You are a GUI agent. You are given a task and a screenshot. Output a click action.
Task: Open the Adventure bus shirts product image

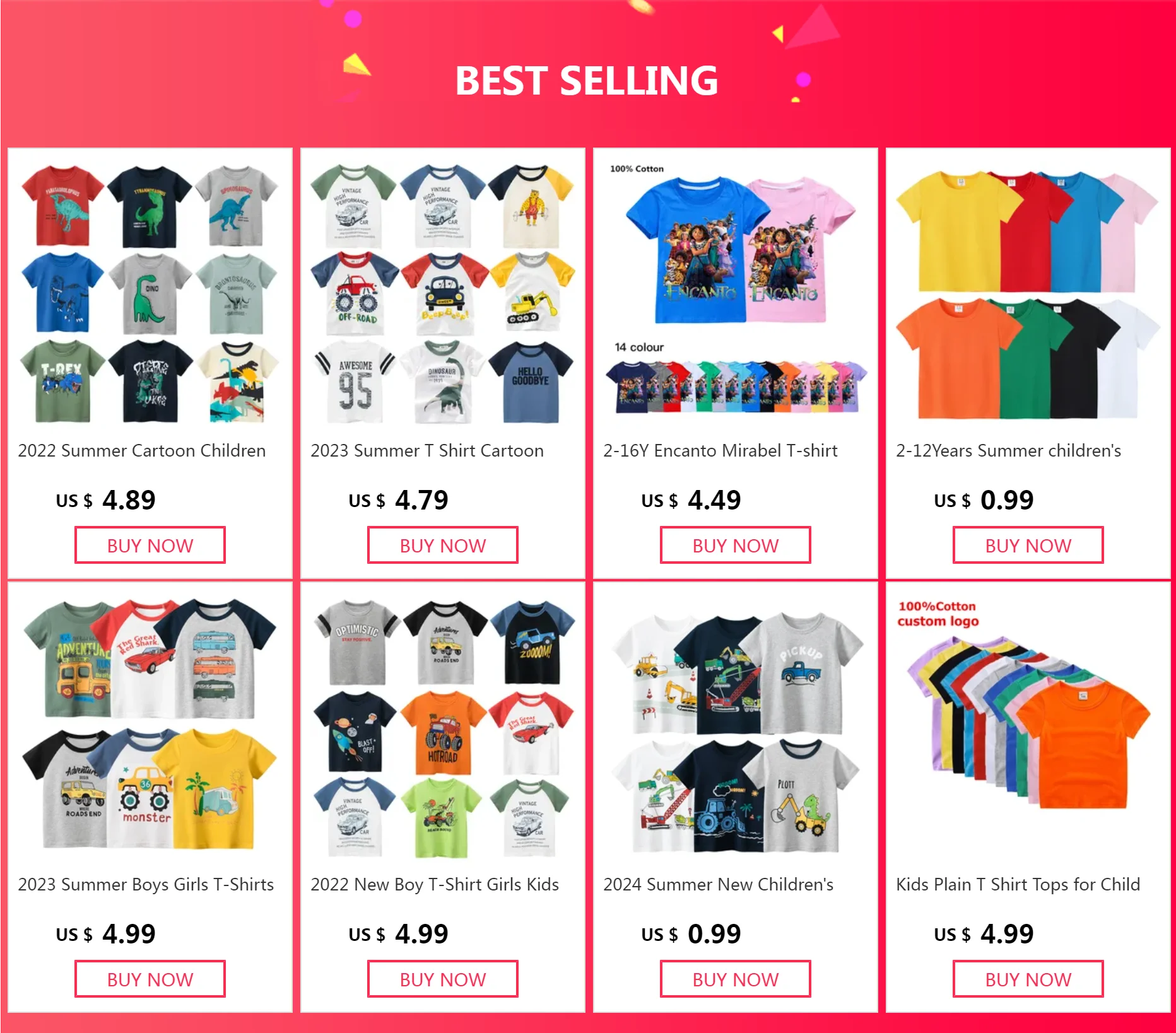(150, 726)
